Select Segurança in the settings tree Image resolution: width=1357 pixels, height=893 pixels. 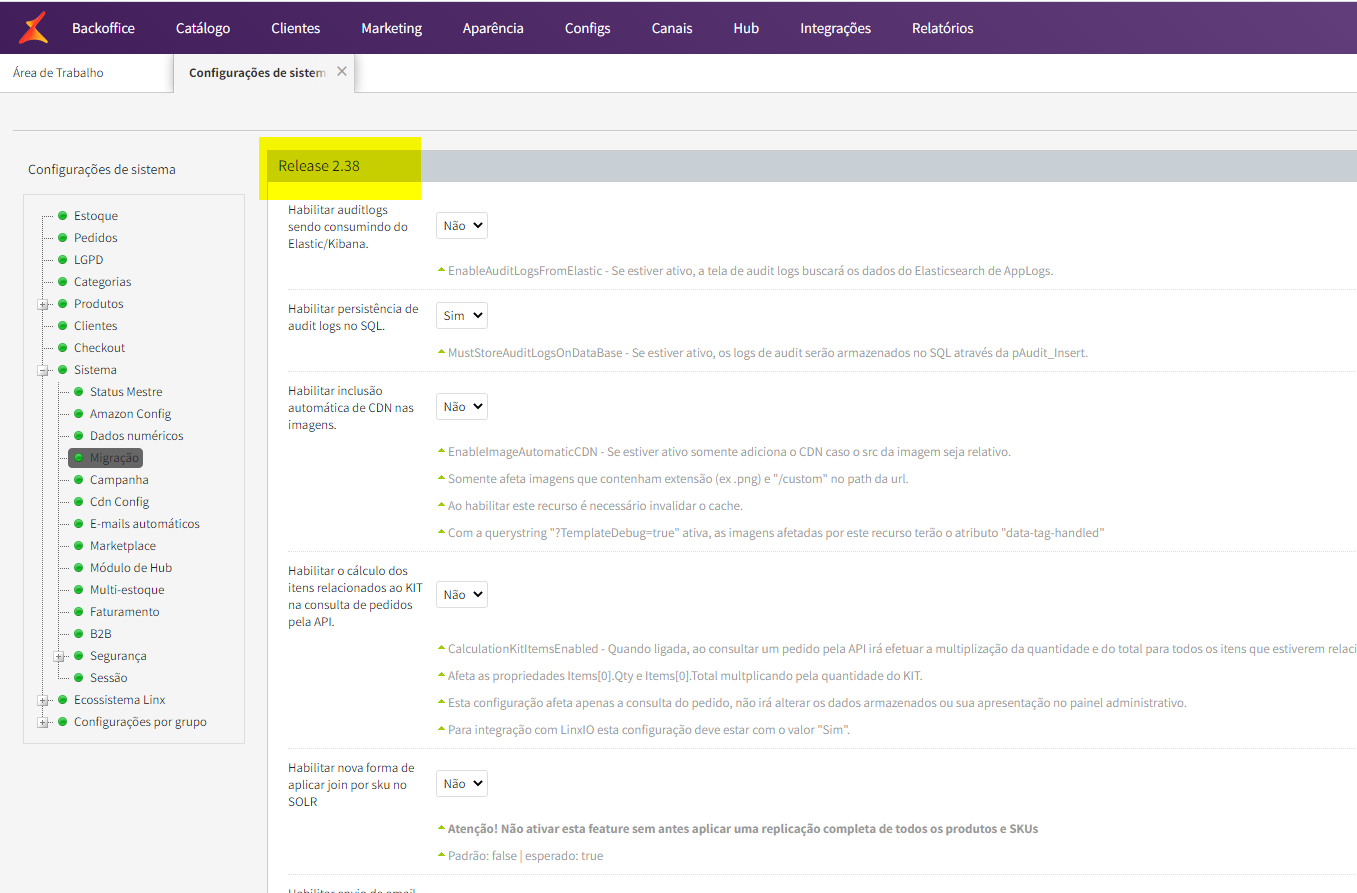point(118,656)
